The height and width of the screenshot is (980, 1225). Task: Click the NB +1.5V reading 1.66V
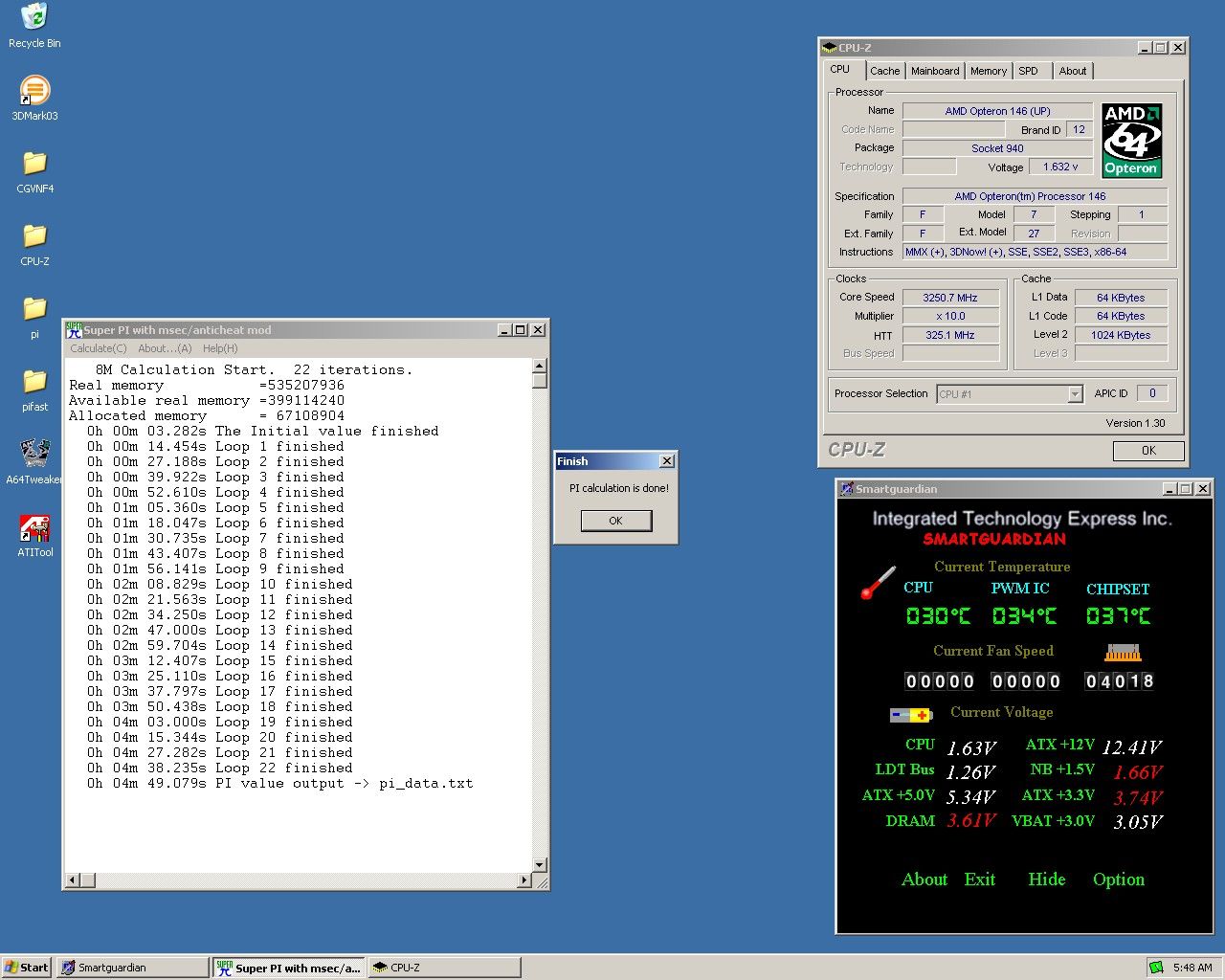click(x=1138, y=772)
